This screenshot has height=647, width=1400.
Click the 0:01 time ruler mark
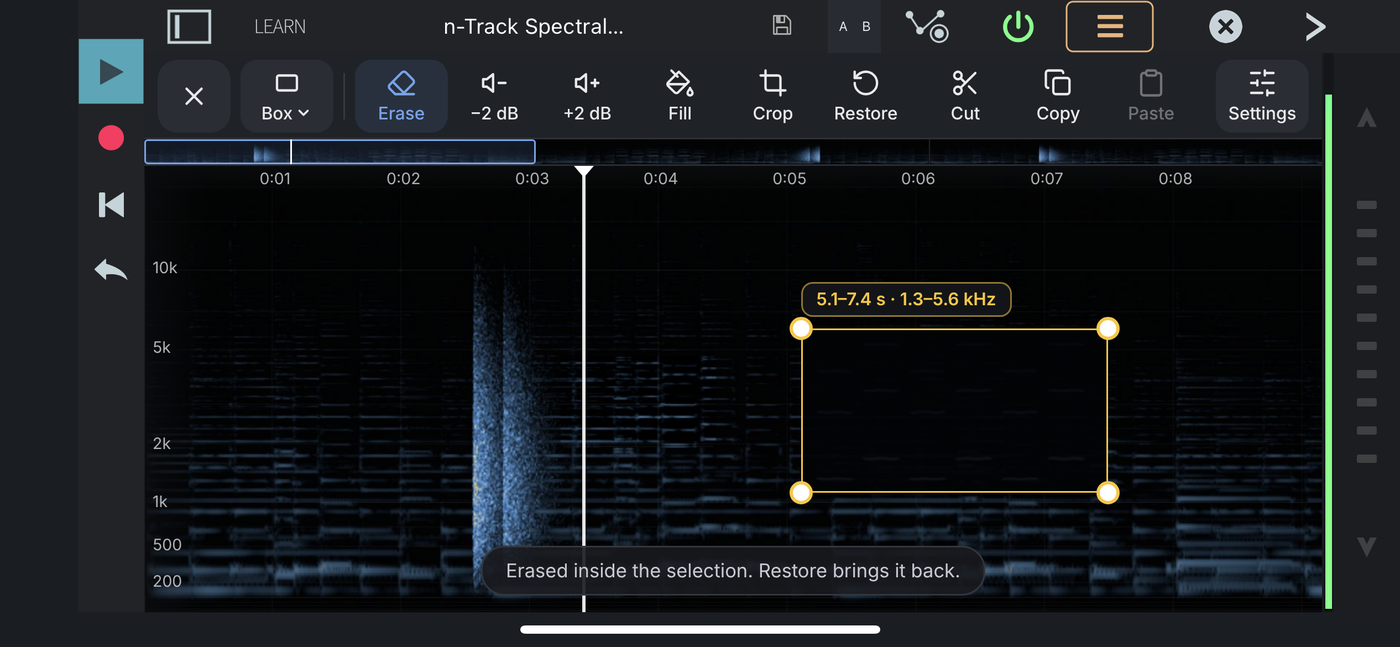click(x=275, y=179)
